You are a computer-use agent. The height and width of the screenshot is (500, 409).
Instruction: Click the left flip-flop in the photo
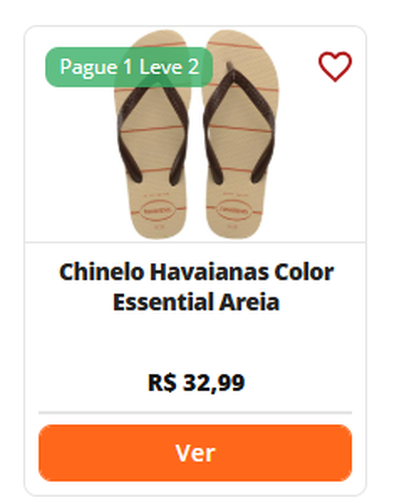tap(152, 134)
